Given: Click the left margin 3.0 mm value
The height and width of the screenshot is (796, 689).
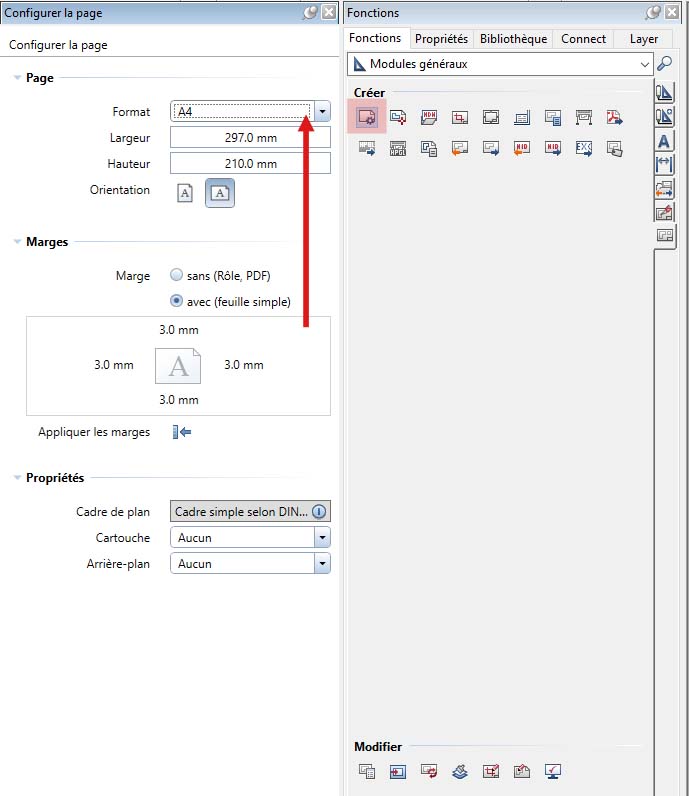Looking at the screenshot, I should point(114,364).
